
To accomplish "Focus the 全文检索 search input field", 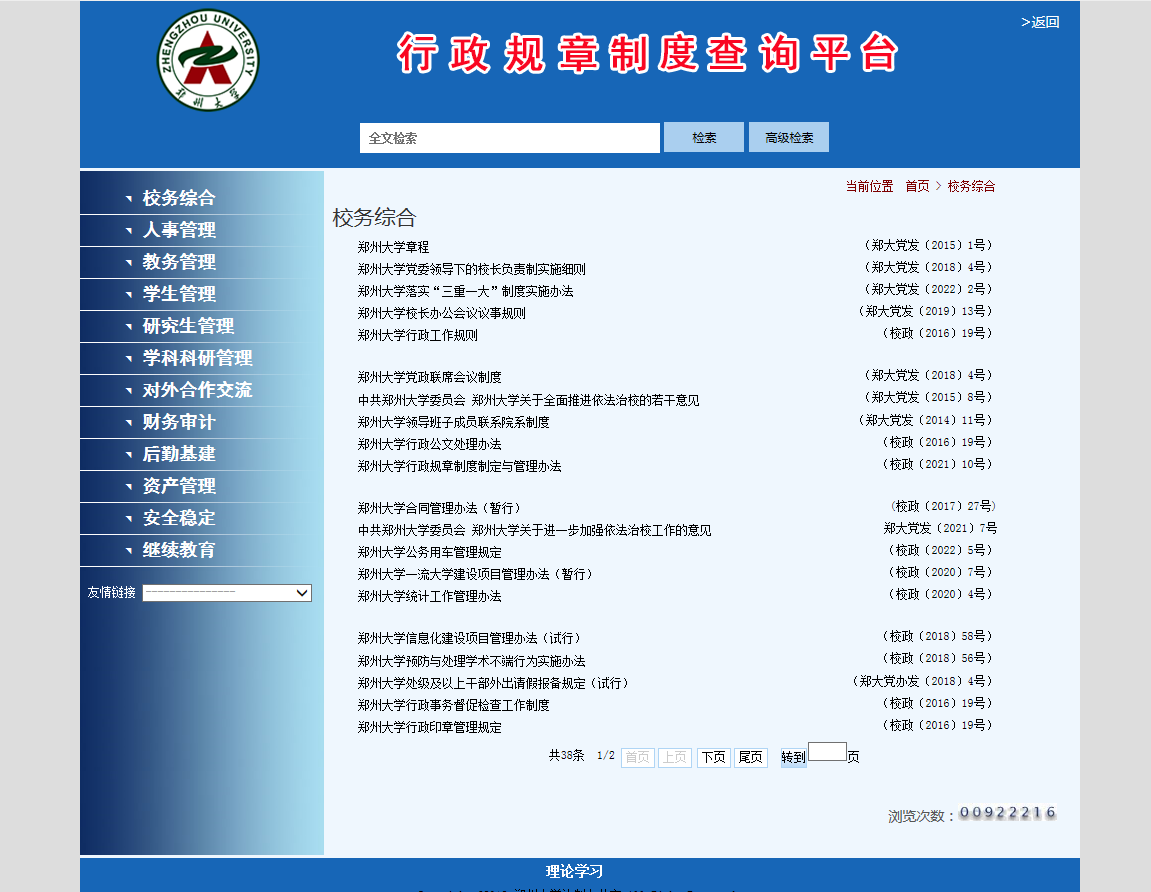I will [509, 138].
